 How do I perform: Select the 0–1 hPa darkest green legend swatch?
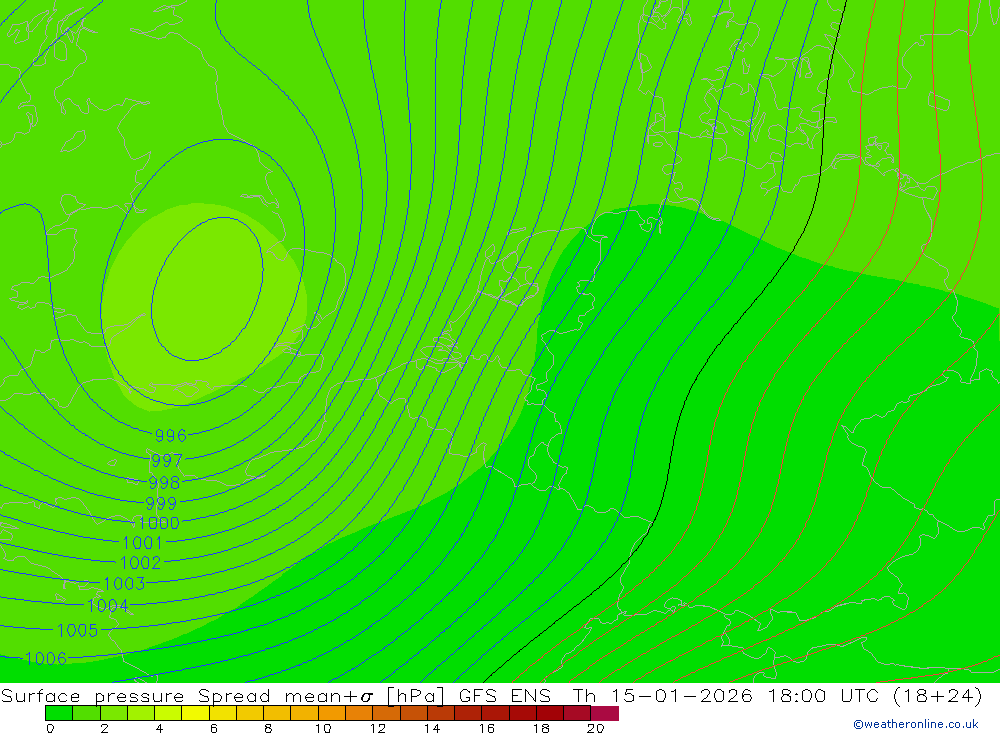(x=59, y=713)
